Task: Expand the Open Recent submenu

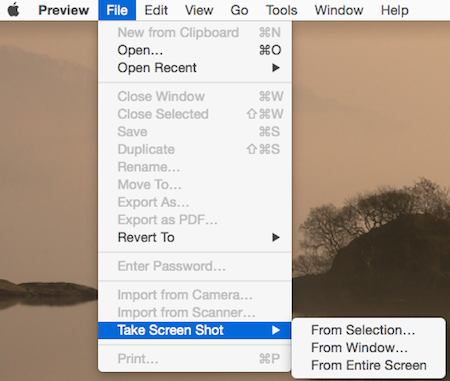Action: [195, 68]
